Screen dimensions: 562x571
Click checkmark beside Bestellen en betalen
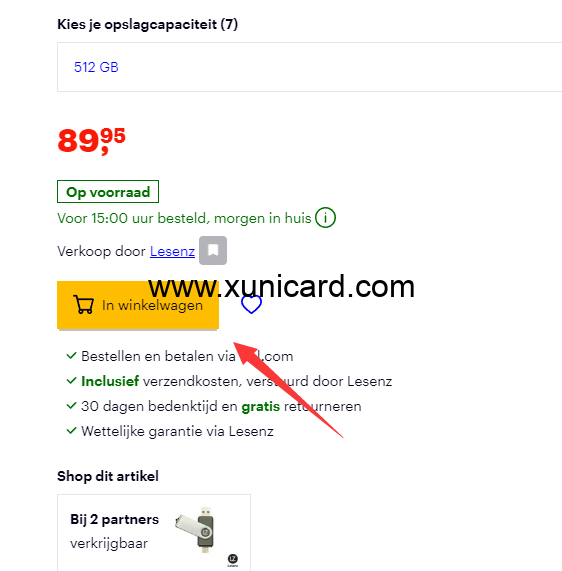click(71, 355)
